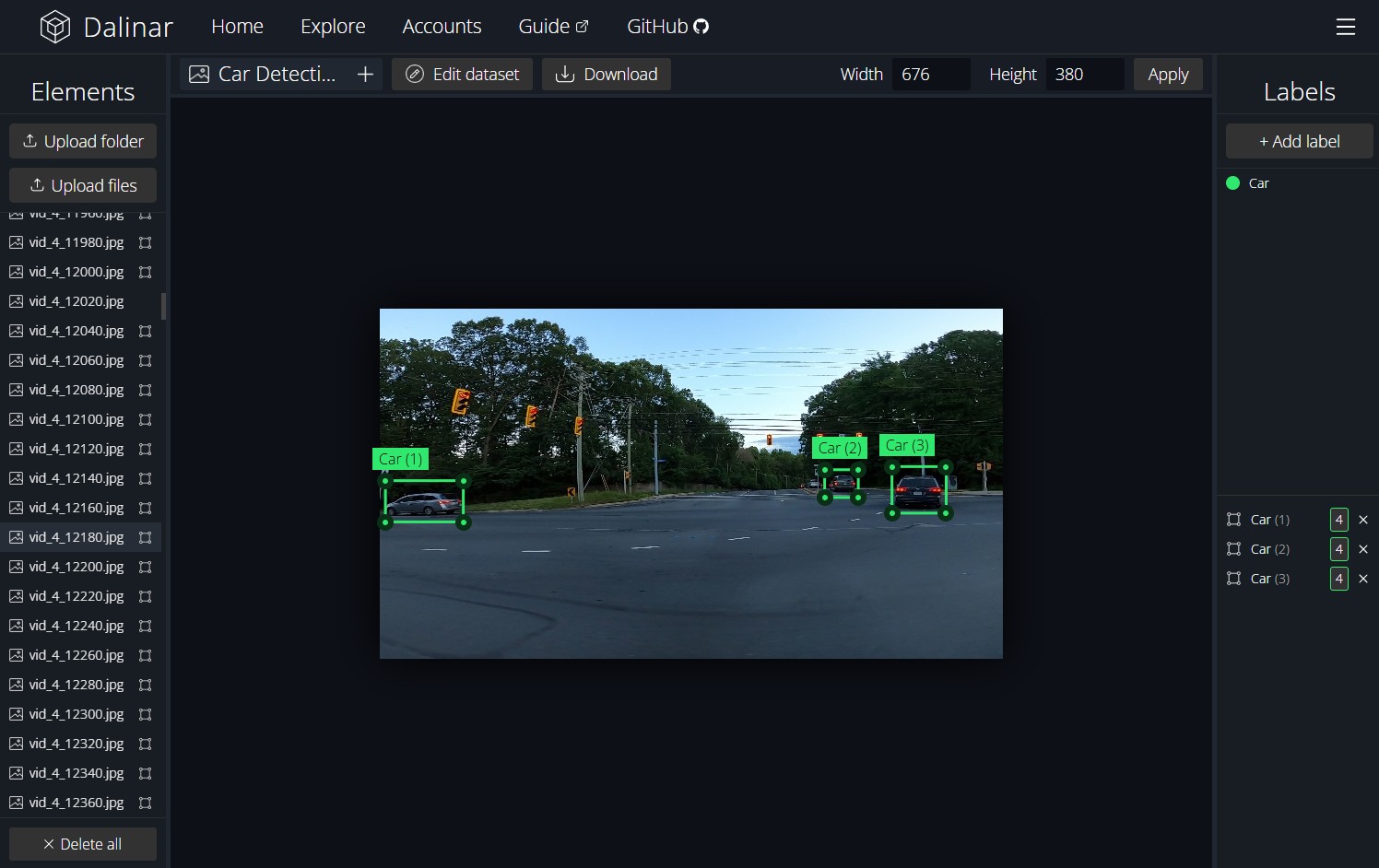1379x868 pixels.
Task: Click the annotation icon next to vid_4_12180.jpg
Action: [146, 537]
